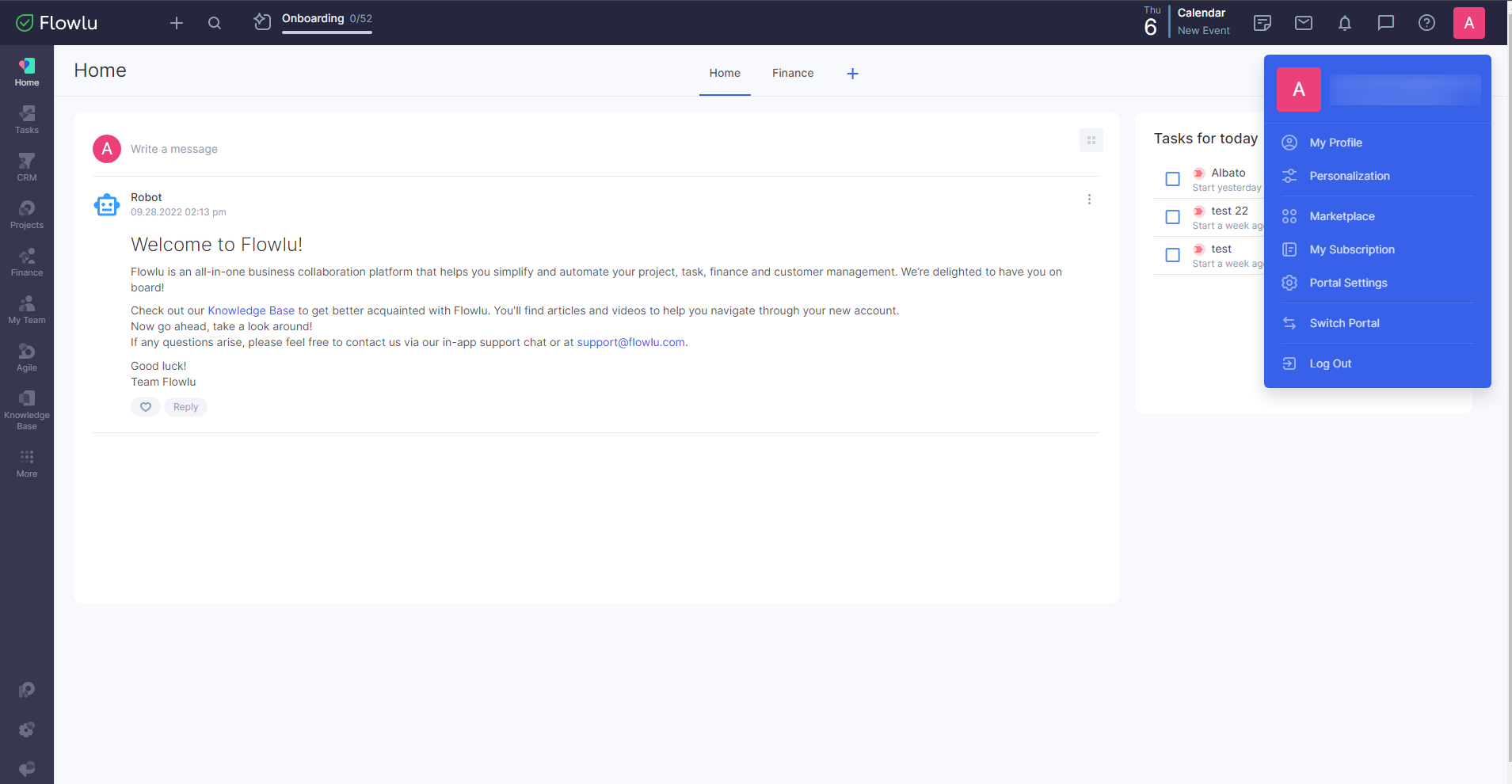Viewport: 1512px width, 784px height.
Task: Click the plus create icon in top bar
Action: tap(177, 23)
